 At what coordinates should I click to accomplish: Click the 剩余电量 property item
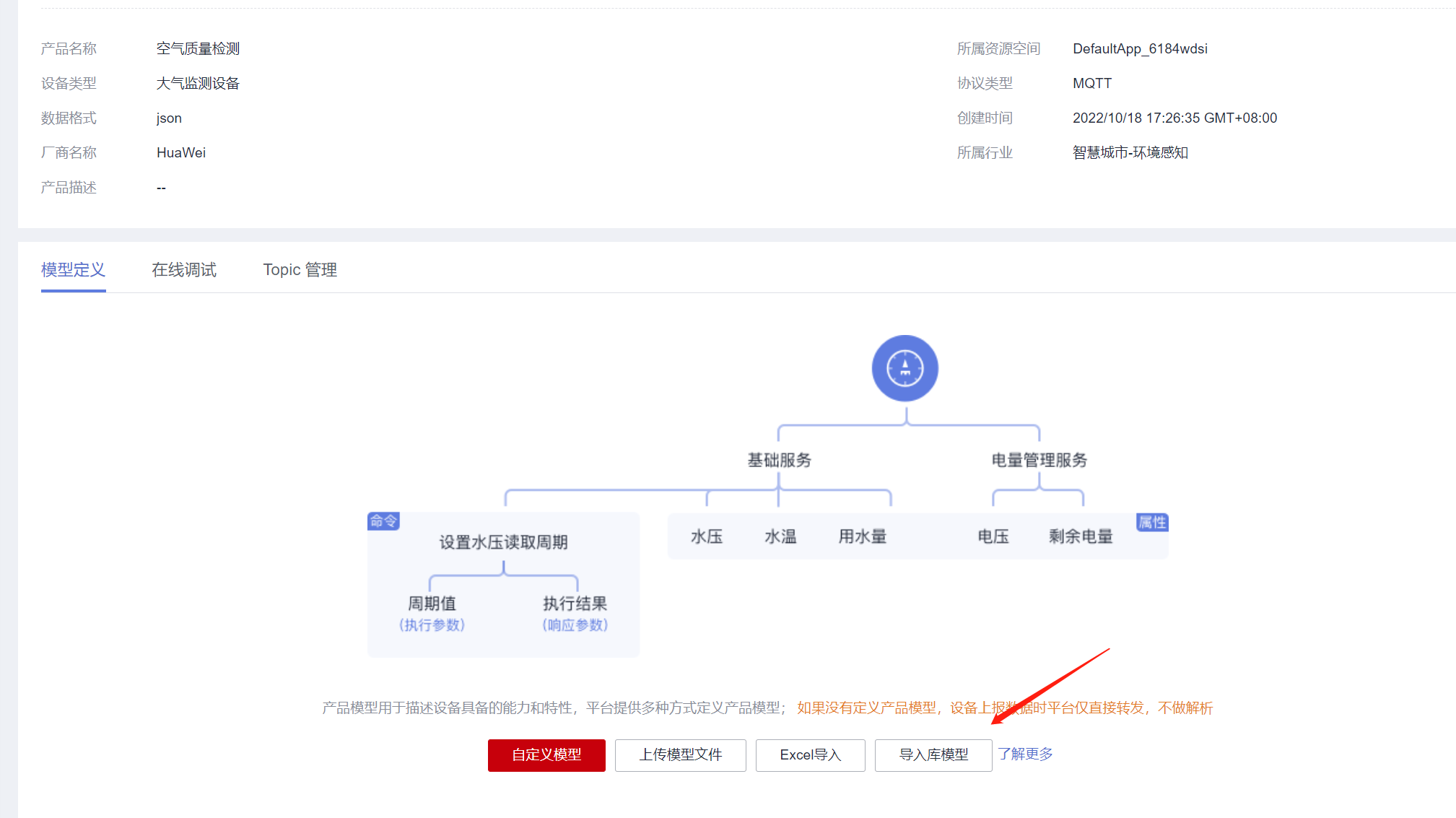1081,536
